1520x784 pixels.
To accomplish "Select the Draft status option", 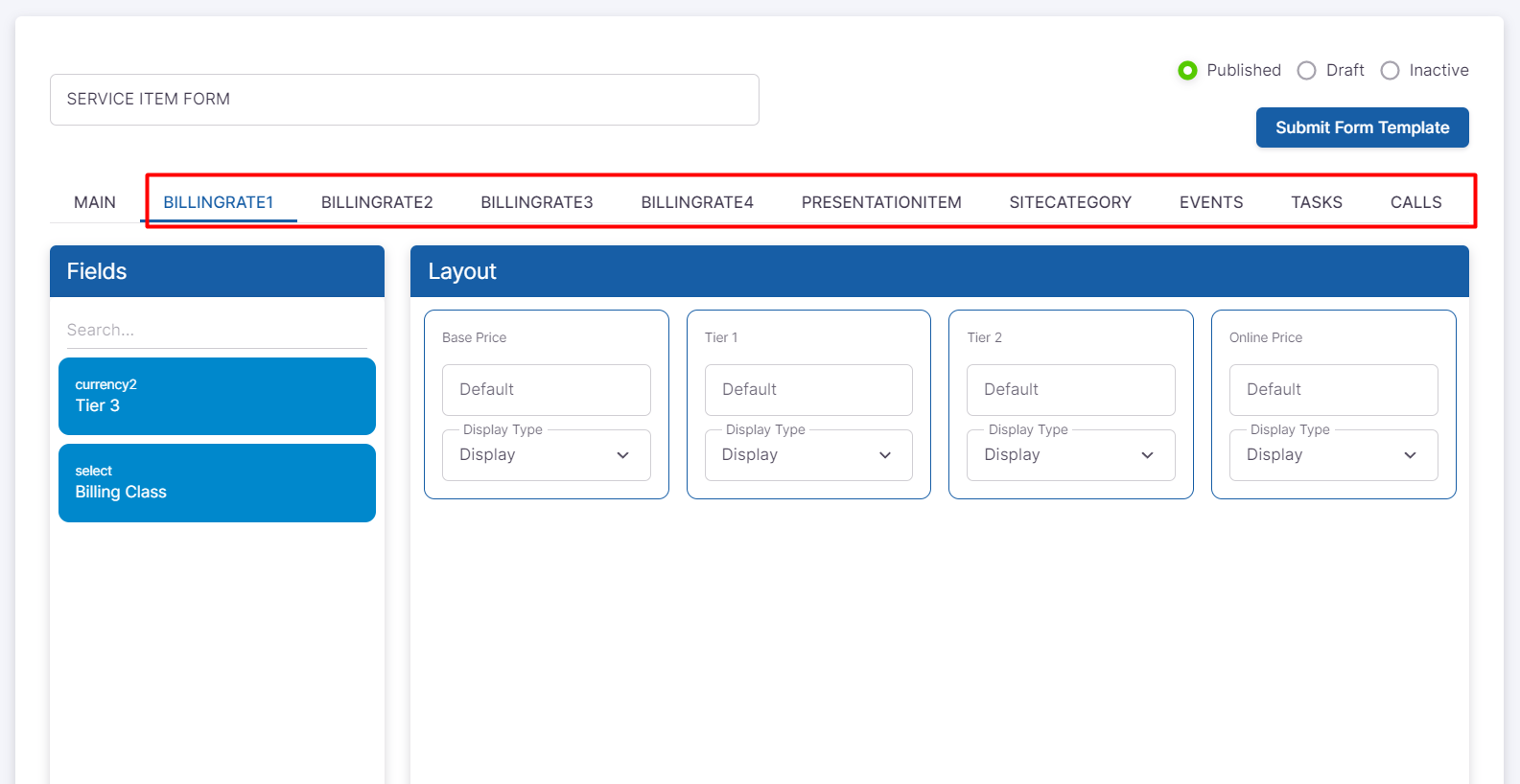I will coord(1306,71).
